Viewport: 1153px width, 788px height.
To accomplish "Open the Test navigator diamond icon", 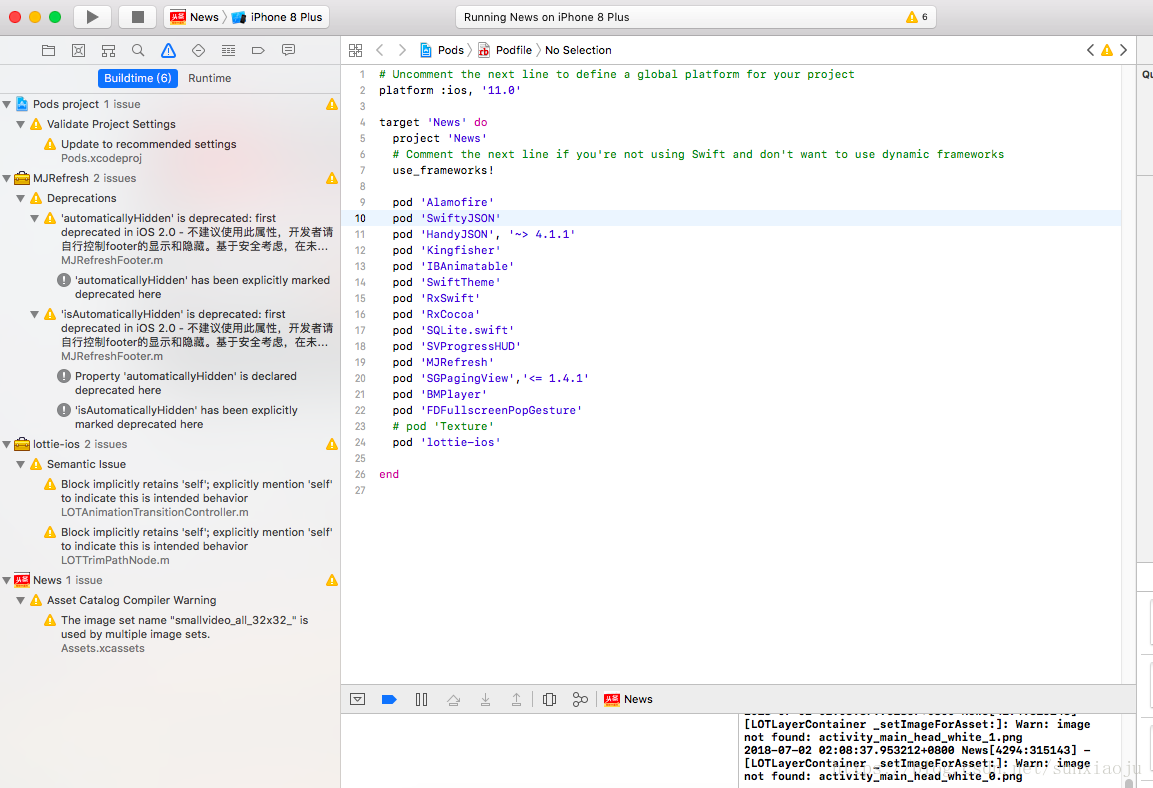I will 198,50.
